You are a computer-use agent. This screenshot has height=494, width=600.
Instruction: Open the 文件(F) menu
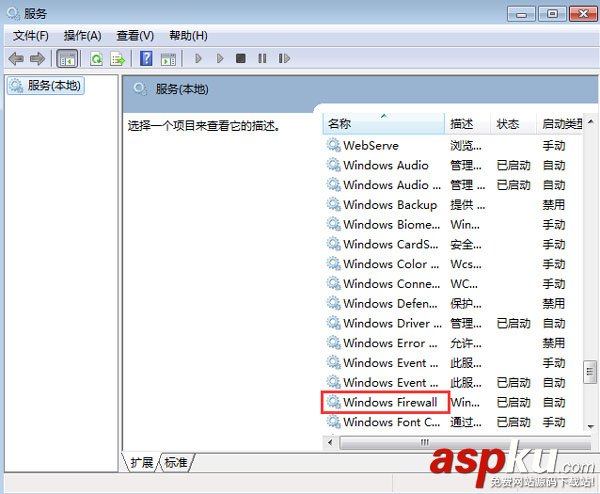point(31,36)
